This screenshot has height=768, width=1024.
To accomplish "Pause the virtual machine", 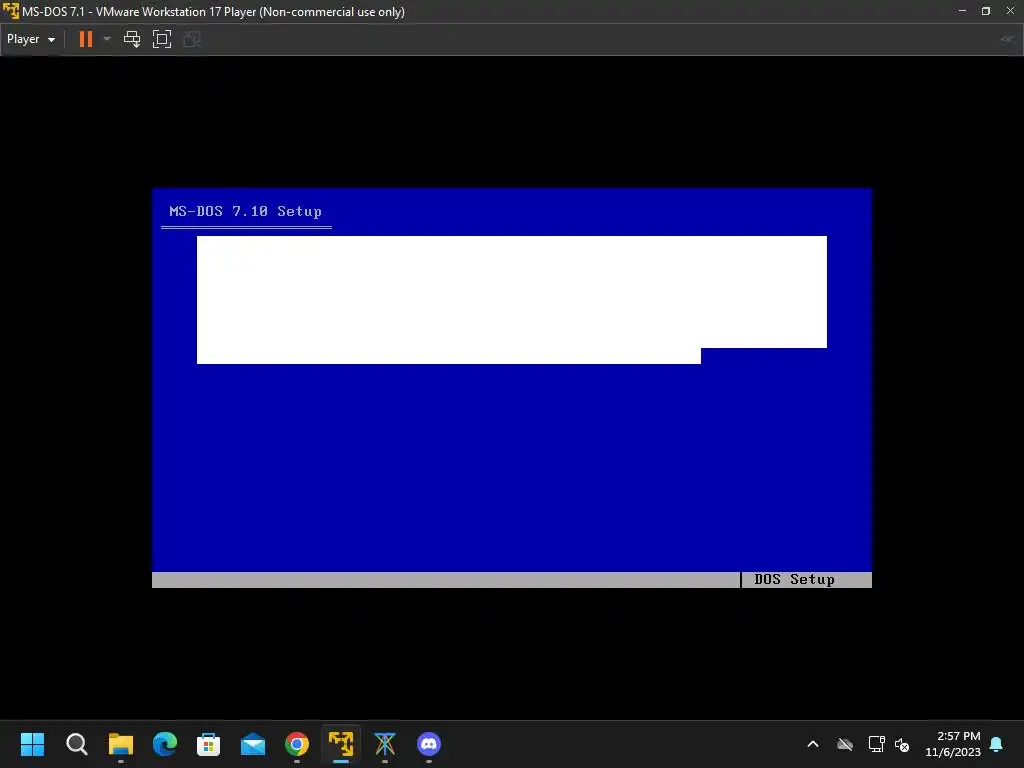I will [86, 39].
